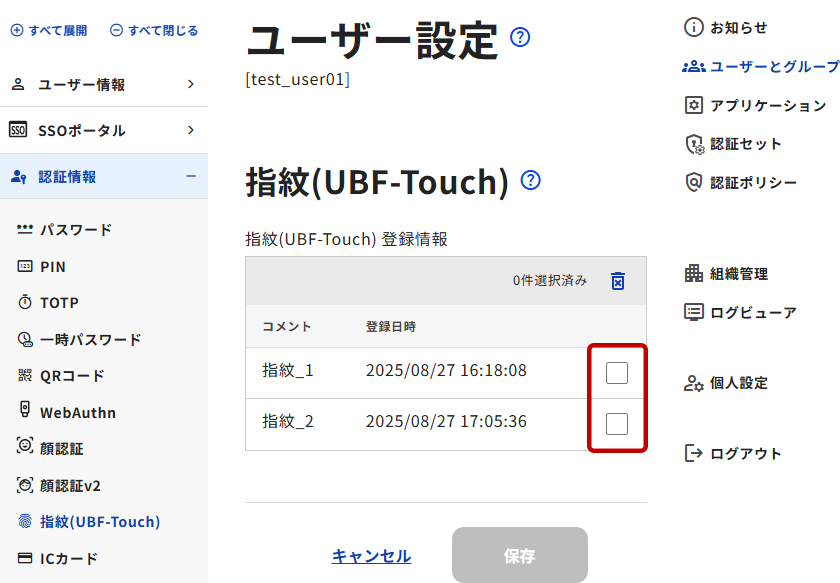This screenshot has width=840, height=583.
Task: Open the お知らせ info icon
Action: coord(694,28)
